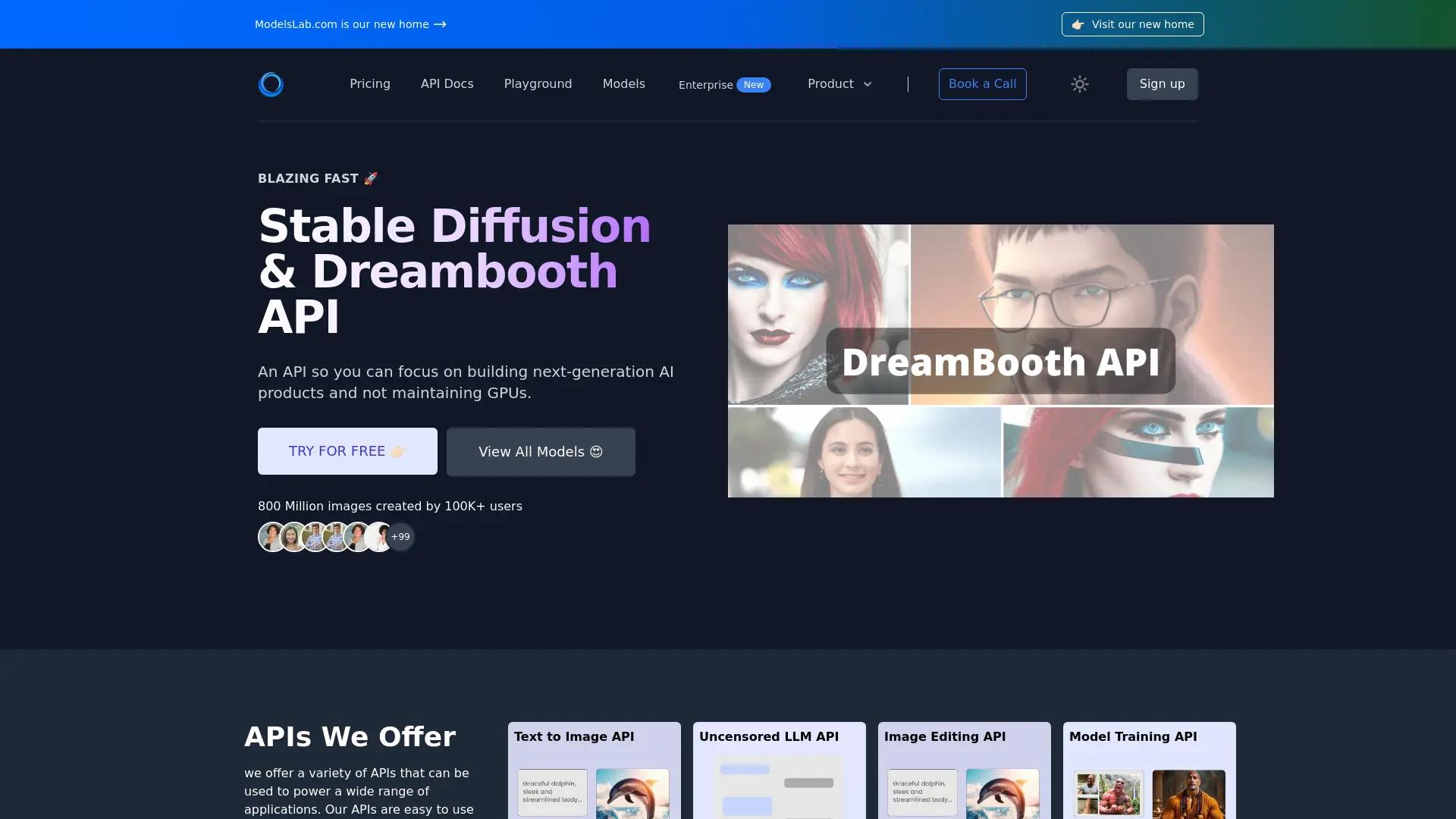The height and width of the screenshot is (819, 1456).
Task: Click the +99 users avatar badge
Action: point(401,536)
